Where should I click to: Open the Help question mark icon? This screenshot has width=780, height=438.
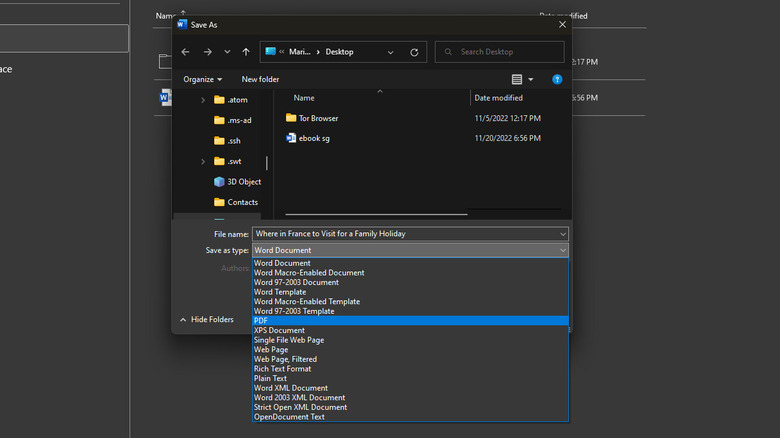coord(557,79)
